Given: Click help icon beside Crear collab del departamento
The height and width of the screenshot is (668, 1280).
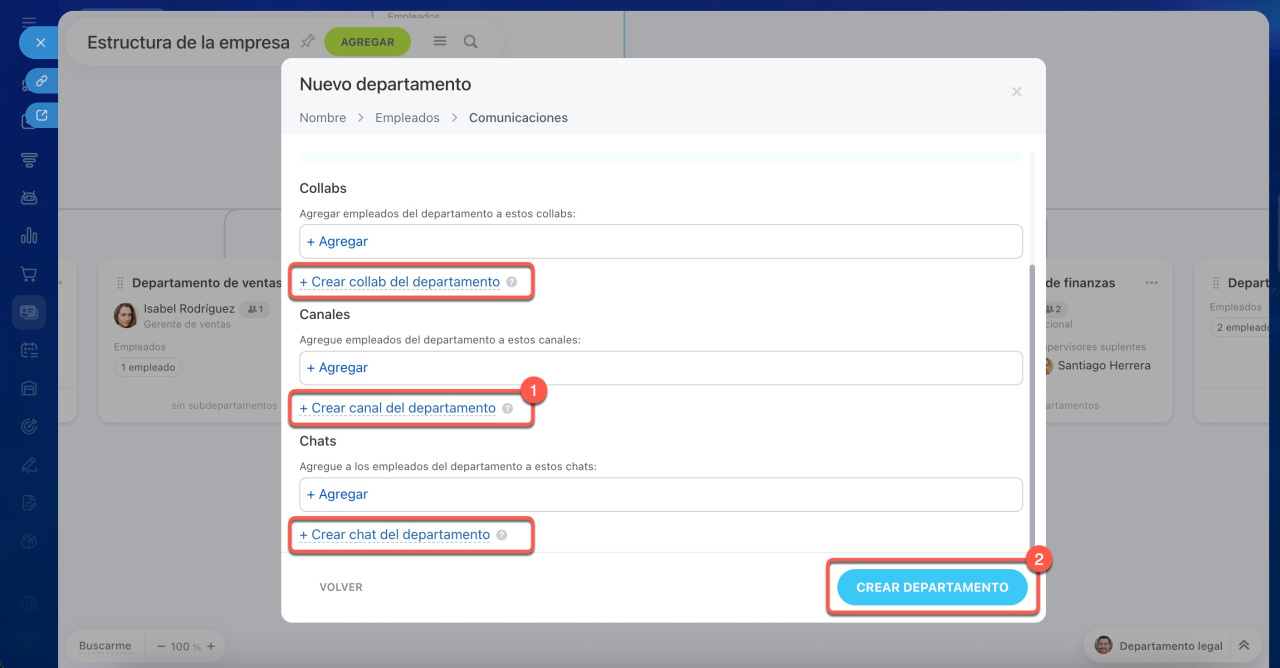Looking at the screenshot, I should tap(512, 282).
